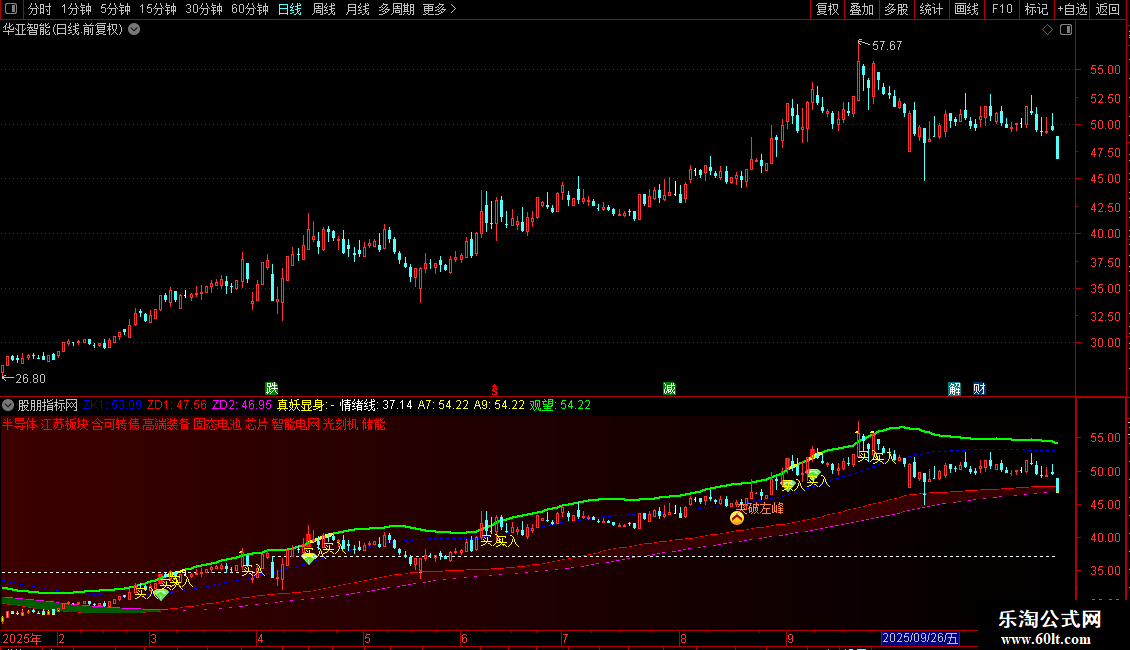Open the 复权 adjustment menu
1130x650 pixels.
(827, 9)
